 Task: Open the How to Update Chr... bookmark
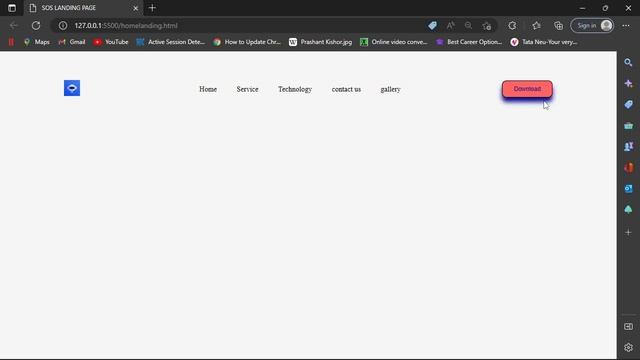(x=247, y=42)
